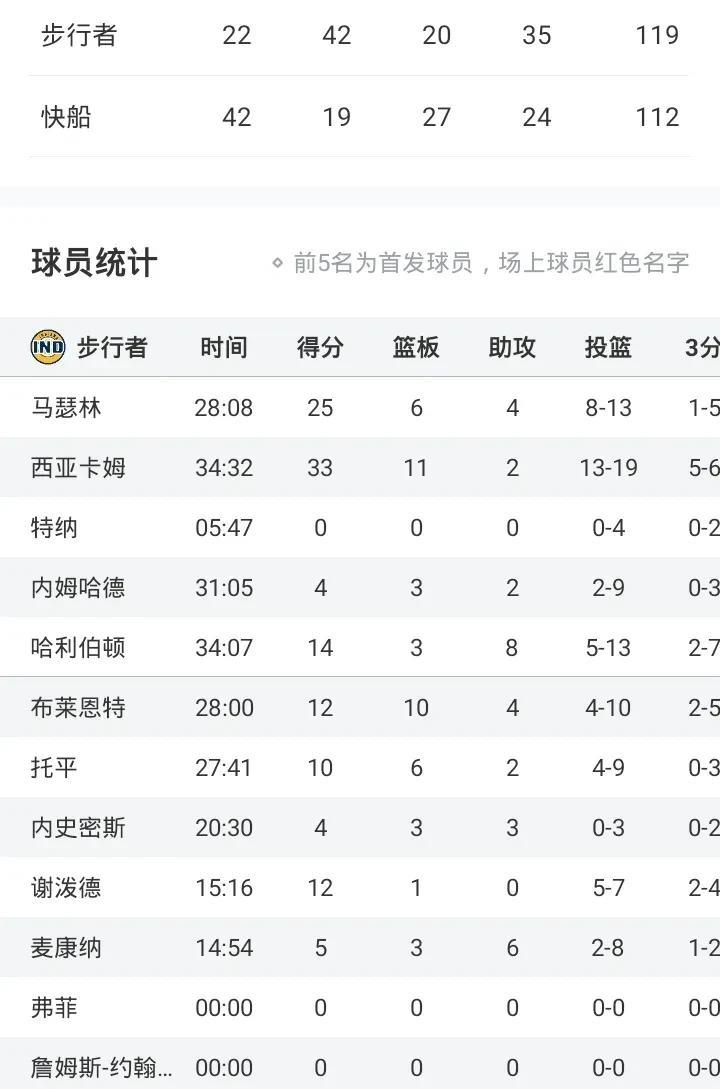Tap player 托平 name

pyautogui.click(x=54, y=768)
